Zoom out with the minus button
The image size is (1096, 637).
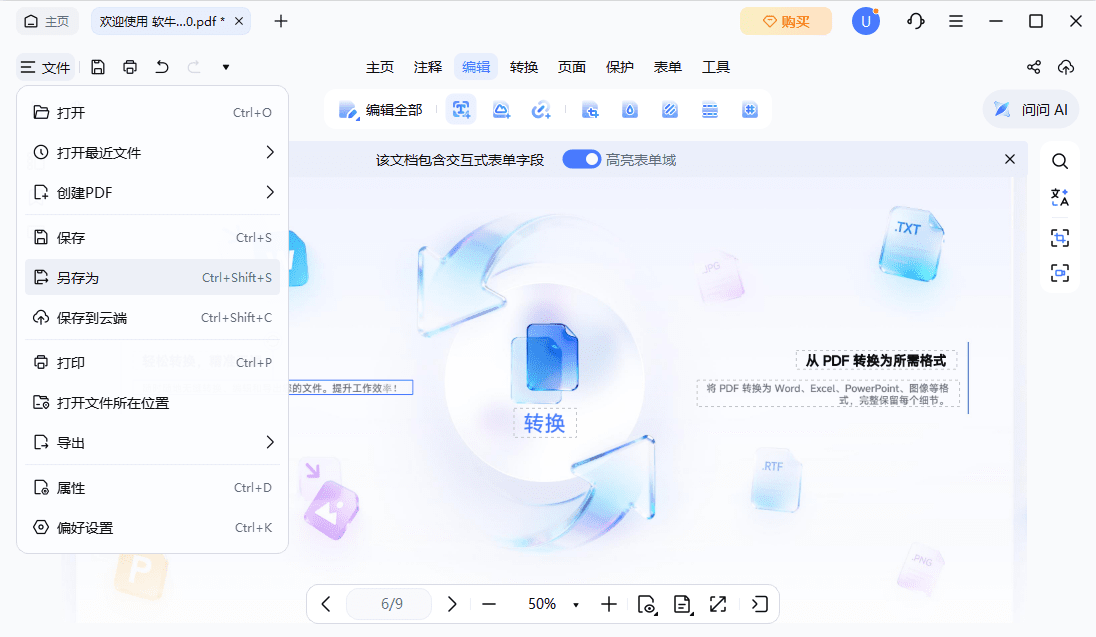point(489,603)
